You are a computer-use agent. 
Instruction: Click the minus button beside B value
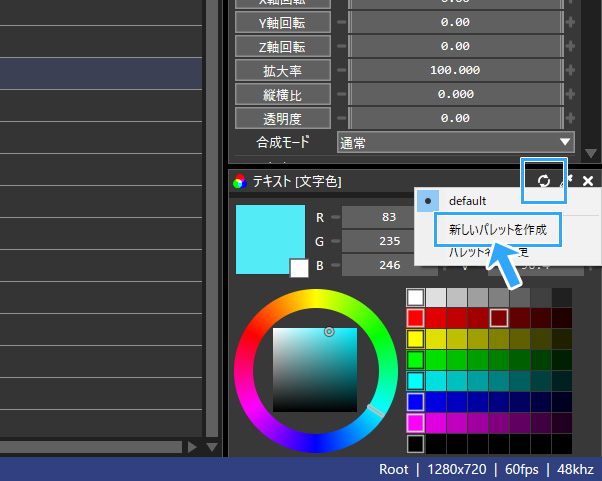click(336, 265)
